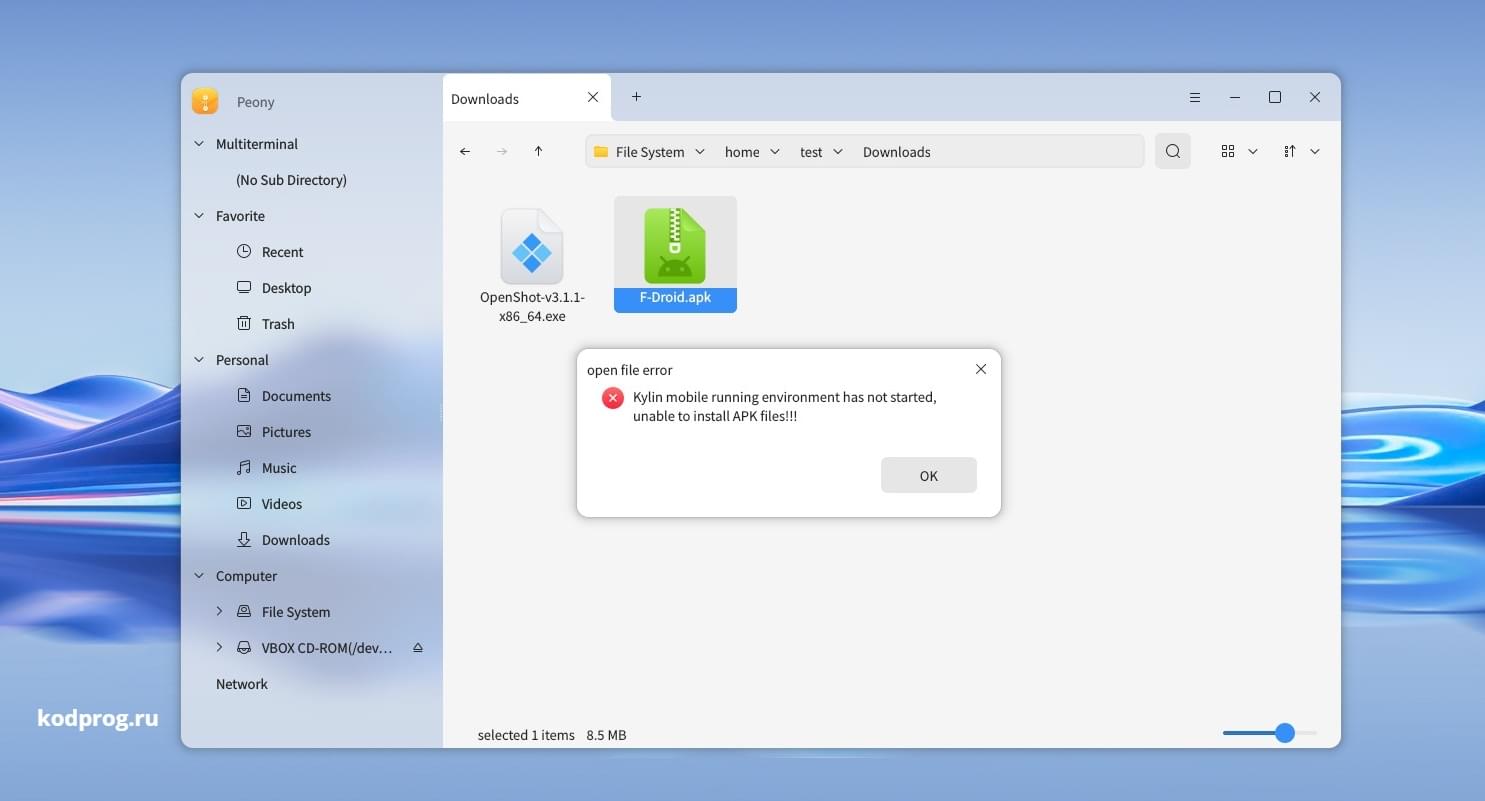The image size is (1485, 801).
Task: Collapse the Multiterminal section
Action: 199,144
